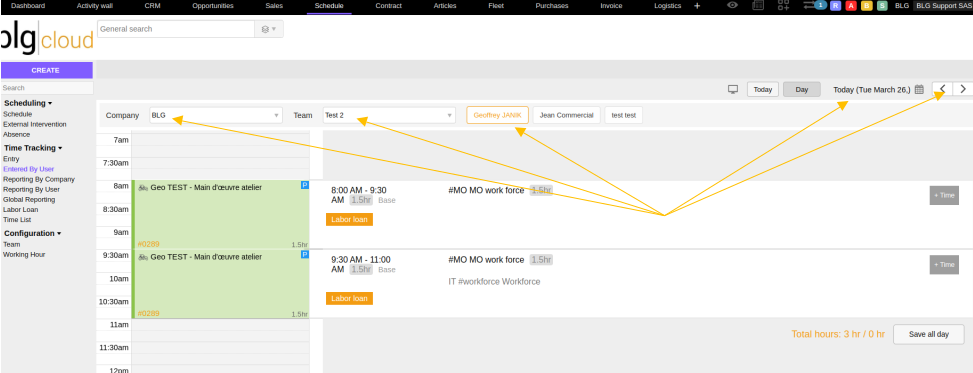The image size is (973, 373).
Task: Collapse the Scheduling section
Action: coord(28,103)
